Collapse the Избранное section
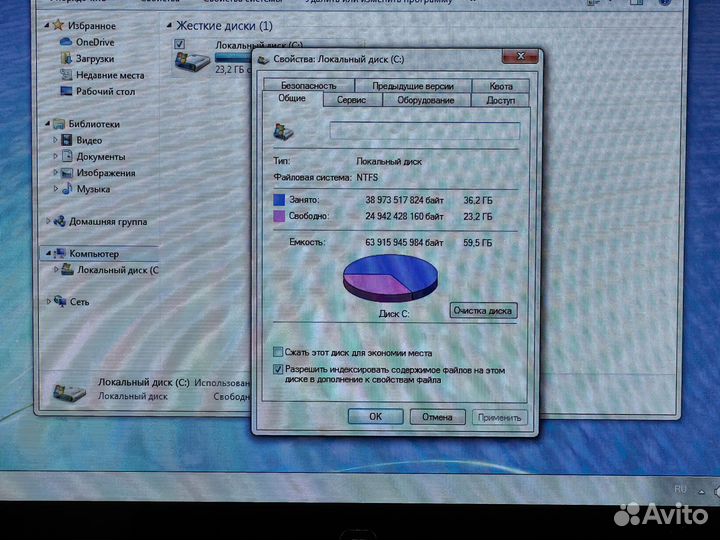Viewport: 720px width, 540px height. tap(47, 26)
